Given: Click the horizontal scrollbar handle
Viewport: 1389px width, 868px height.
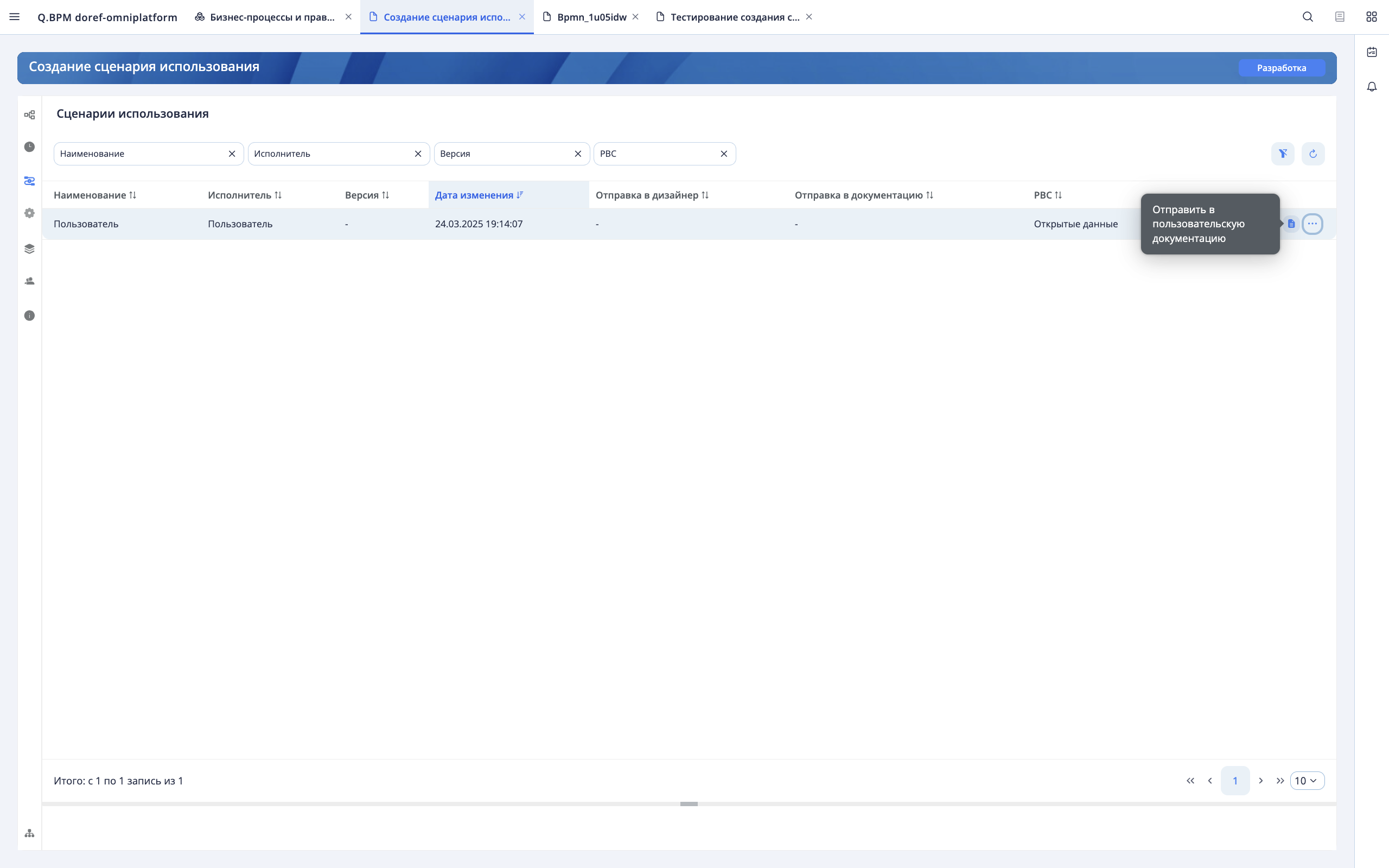Looking at the screenshot, I should (689, 803).
